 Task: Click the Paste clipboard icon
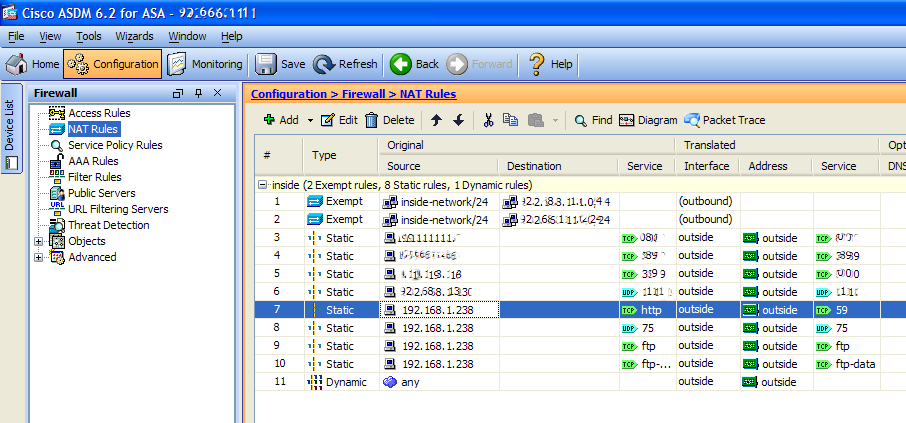[536, 120]
